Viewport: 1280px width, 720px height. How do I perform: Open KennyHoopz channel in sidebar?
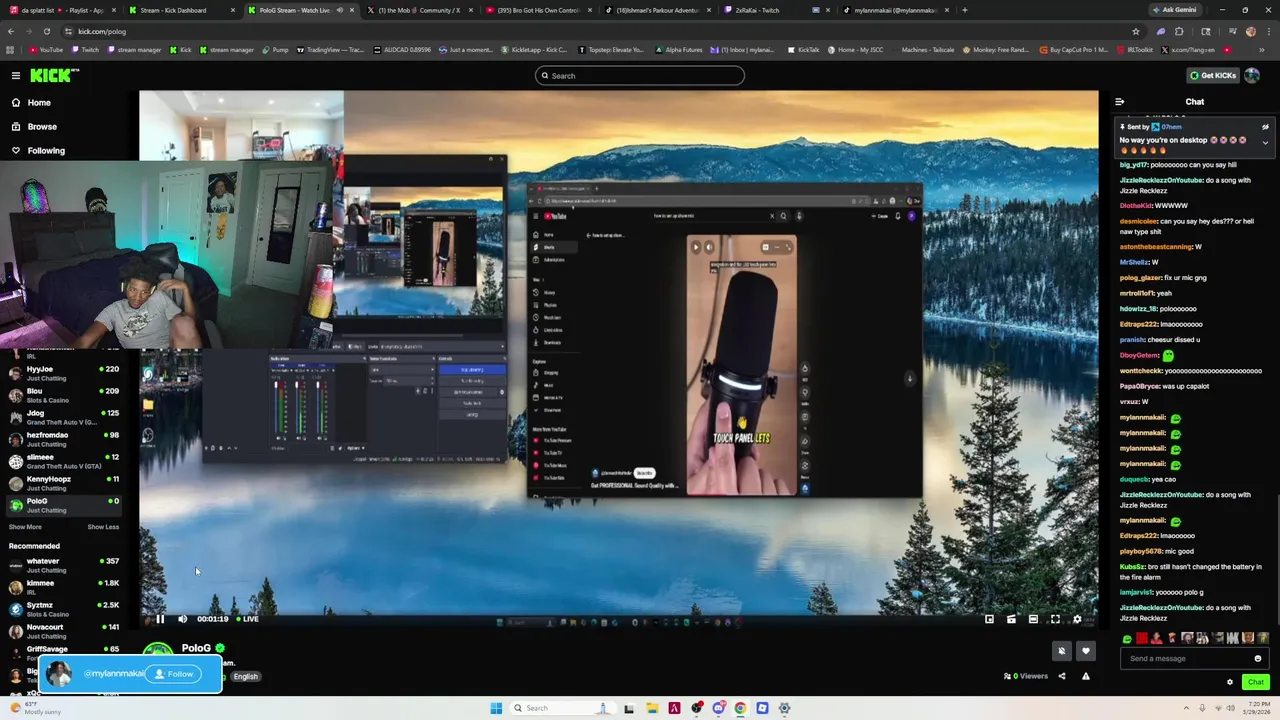(66, 484)
